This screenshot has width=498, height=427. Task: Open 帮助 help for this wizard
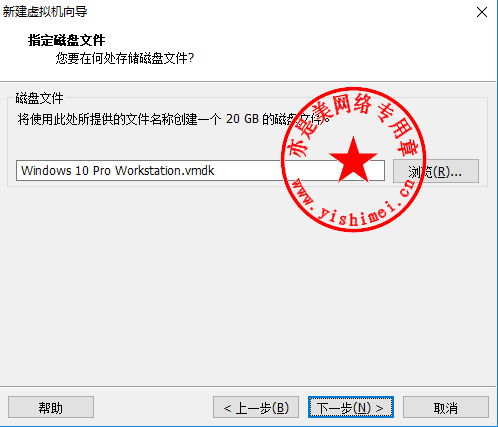51,407
